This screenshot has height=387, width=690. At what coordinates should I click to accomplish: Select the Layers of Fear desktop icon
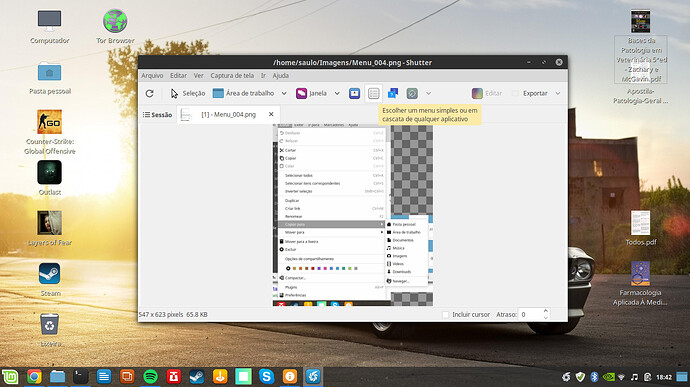(49, 228)
